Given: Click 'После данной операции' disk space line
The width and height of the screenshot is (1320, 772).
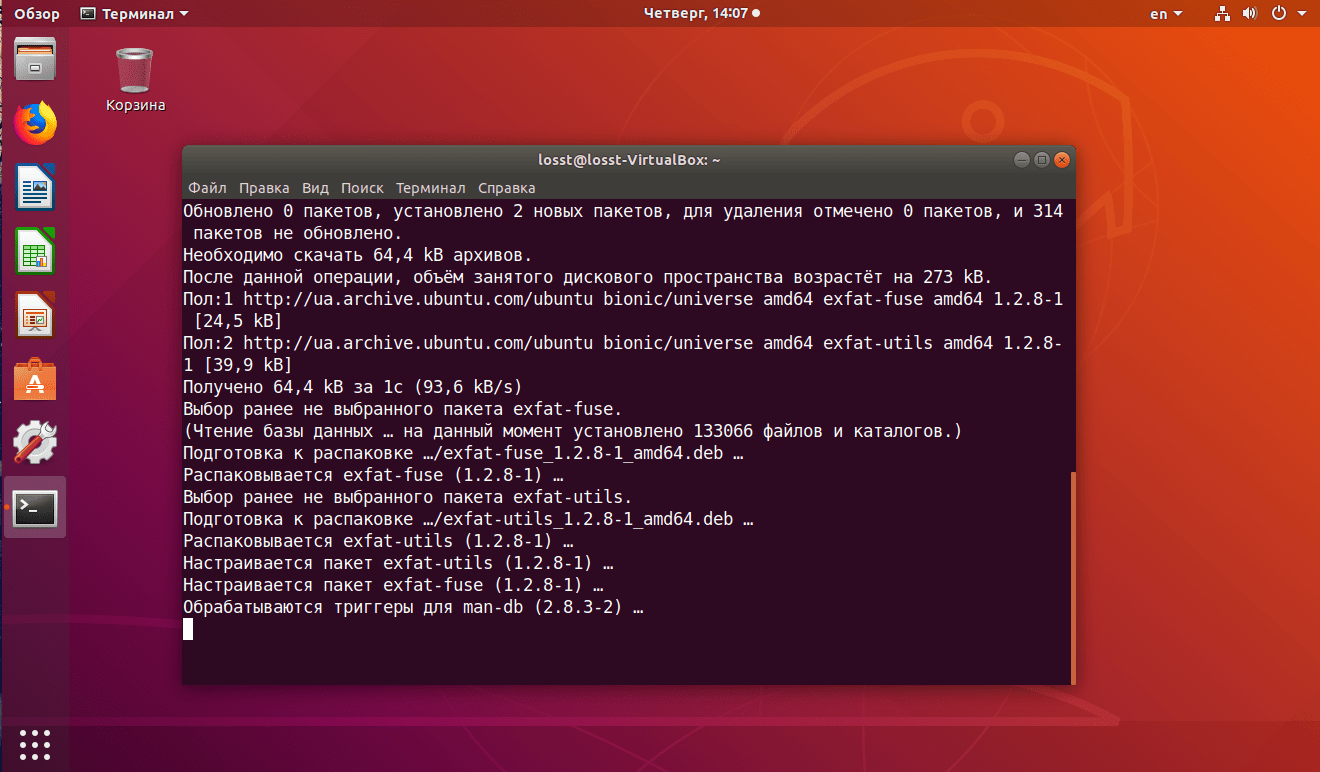Looking at the screenshot, I should (x=588, y=277).
